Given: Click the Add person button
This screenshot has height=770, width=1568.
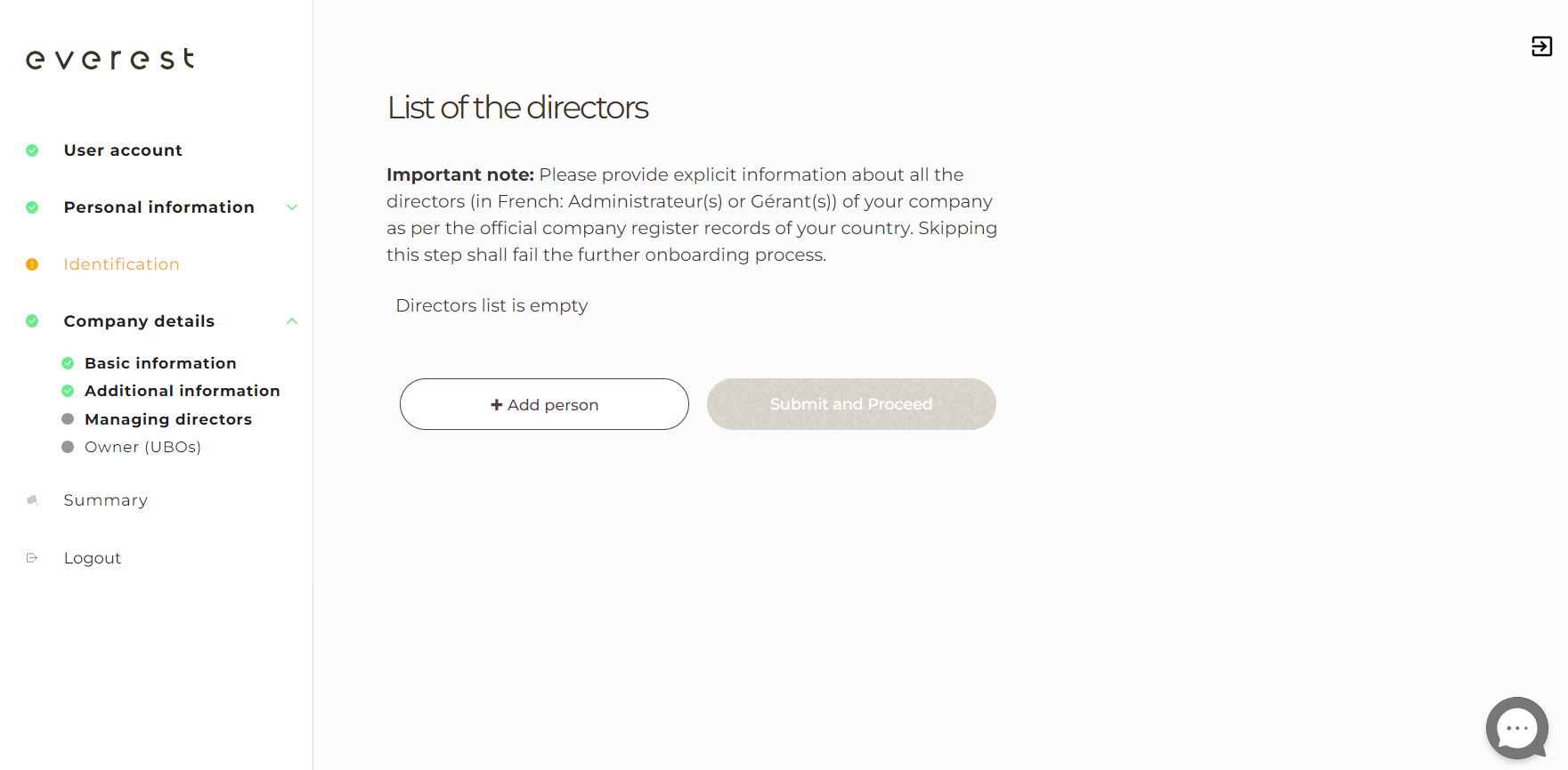Looking at the screenshot, I should [544, 404].
